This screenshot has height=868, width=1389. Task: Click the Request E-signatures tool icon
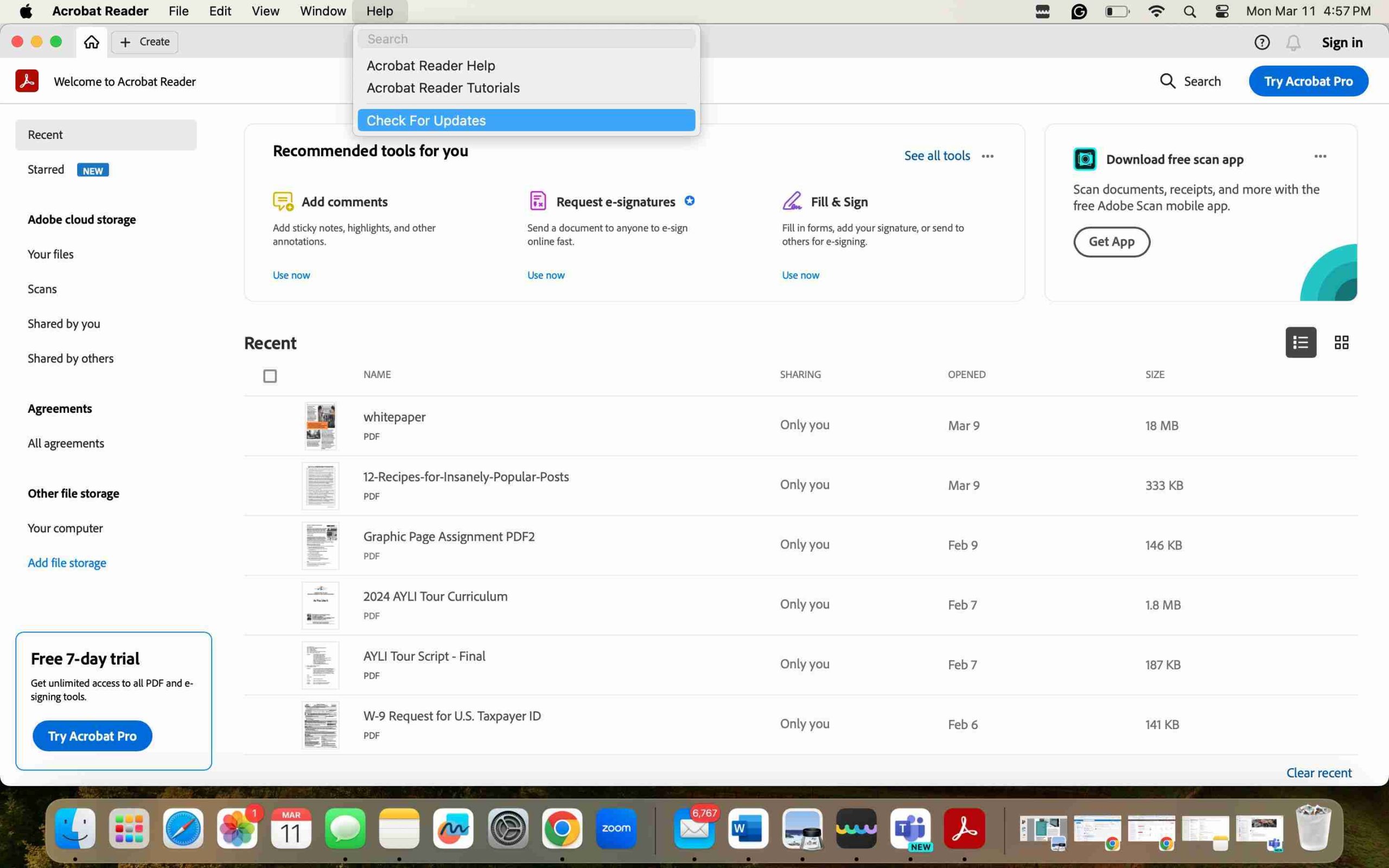[x=537, y=201]
